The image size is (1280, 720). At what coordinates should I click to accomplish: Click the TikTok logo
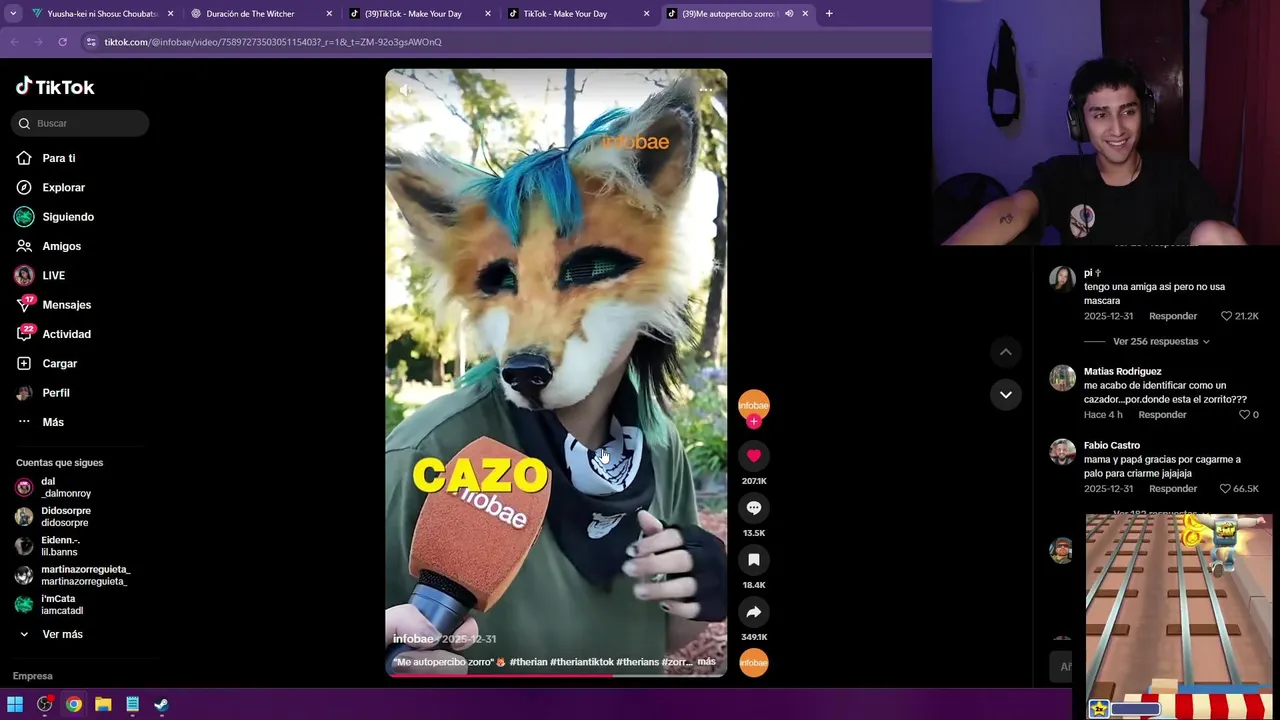55,87
